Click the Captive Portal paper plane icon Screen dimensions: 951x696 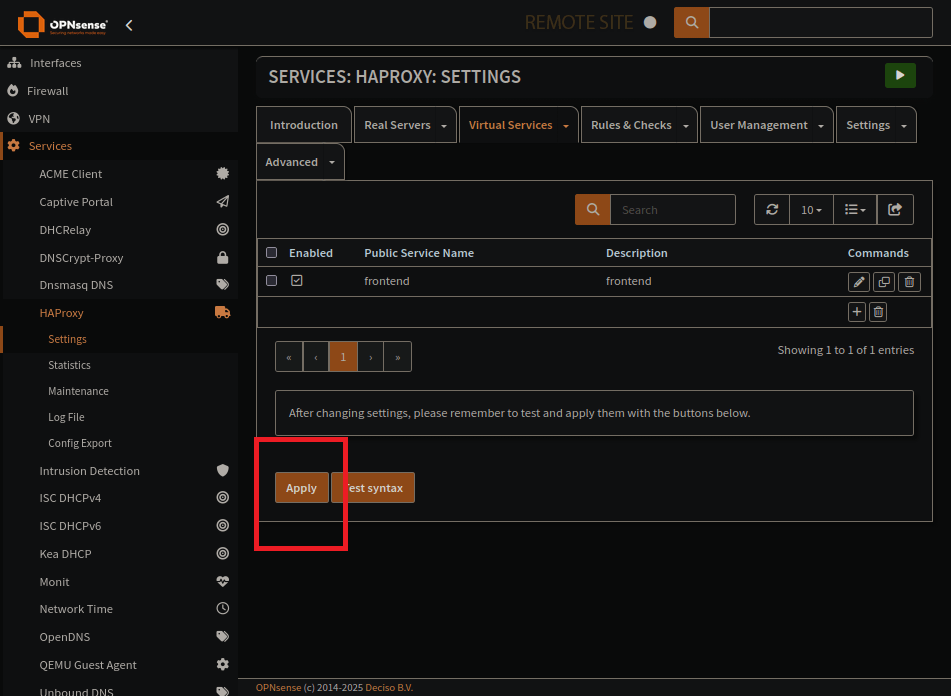tap(223, 201)
